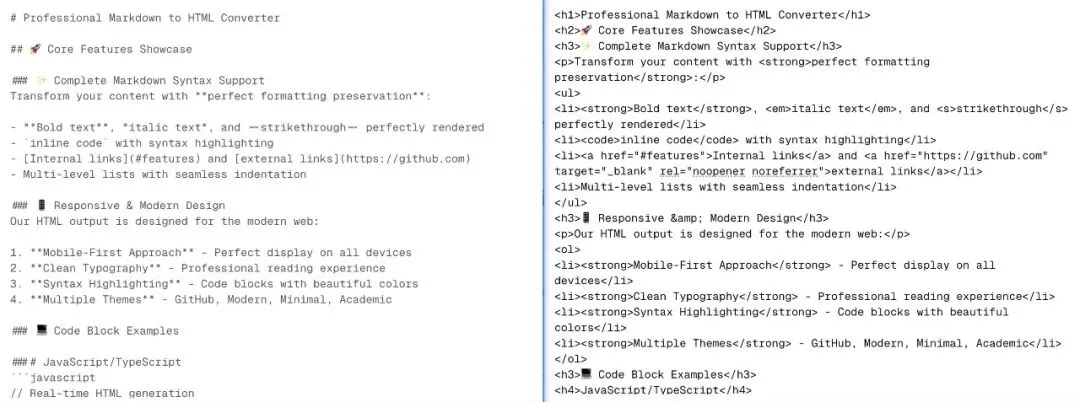Viewport: 1080px width, 402px height.
Task: Click the laptop emoji in the HTML Code Block heading
Action: (x=586, y=374)
